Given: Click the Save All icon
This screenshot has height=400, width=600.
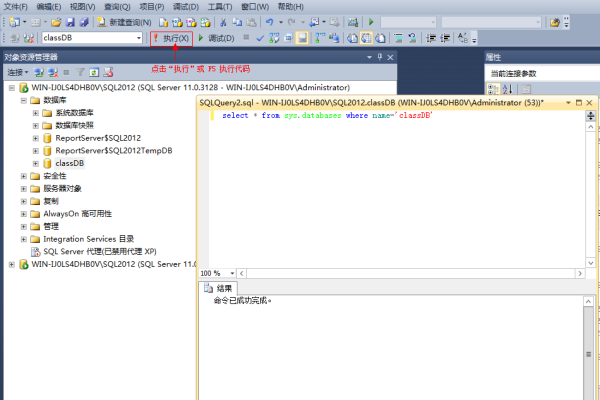Looking at the screenshot, I should (x=84, y=22).
